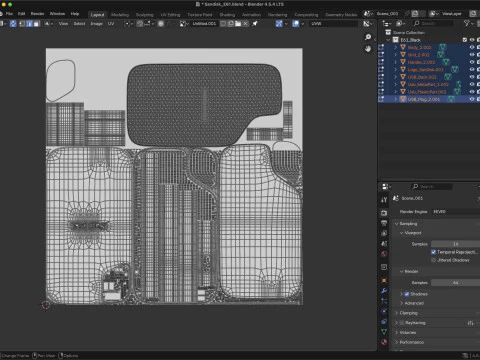Switch to the Layout workspace tab
This screenshot has width=480, height=360.
coord(97,15)
